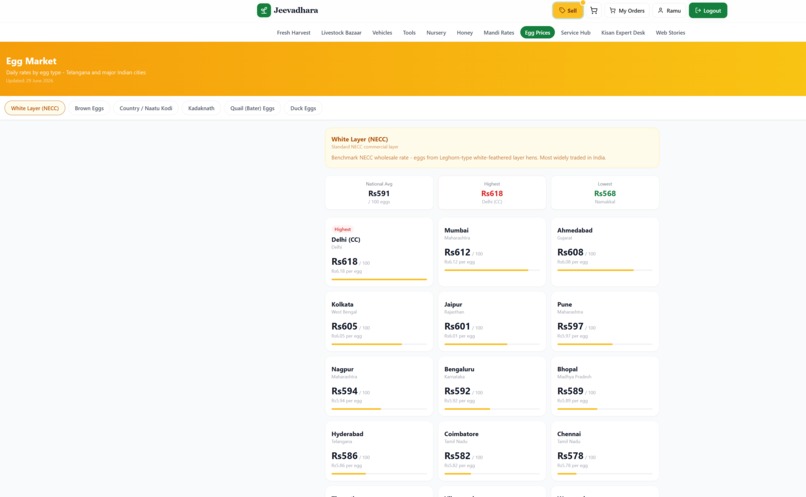
Task: Click the Sell button
Action: click(x=567, y=10)
